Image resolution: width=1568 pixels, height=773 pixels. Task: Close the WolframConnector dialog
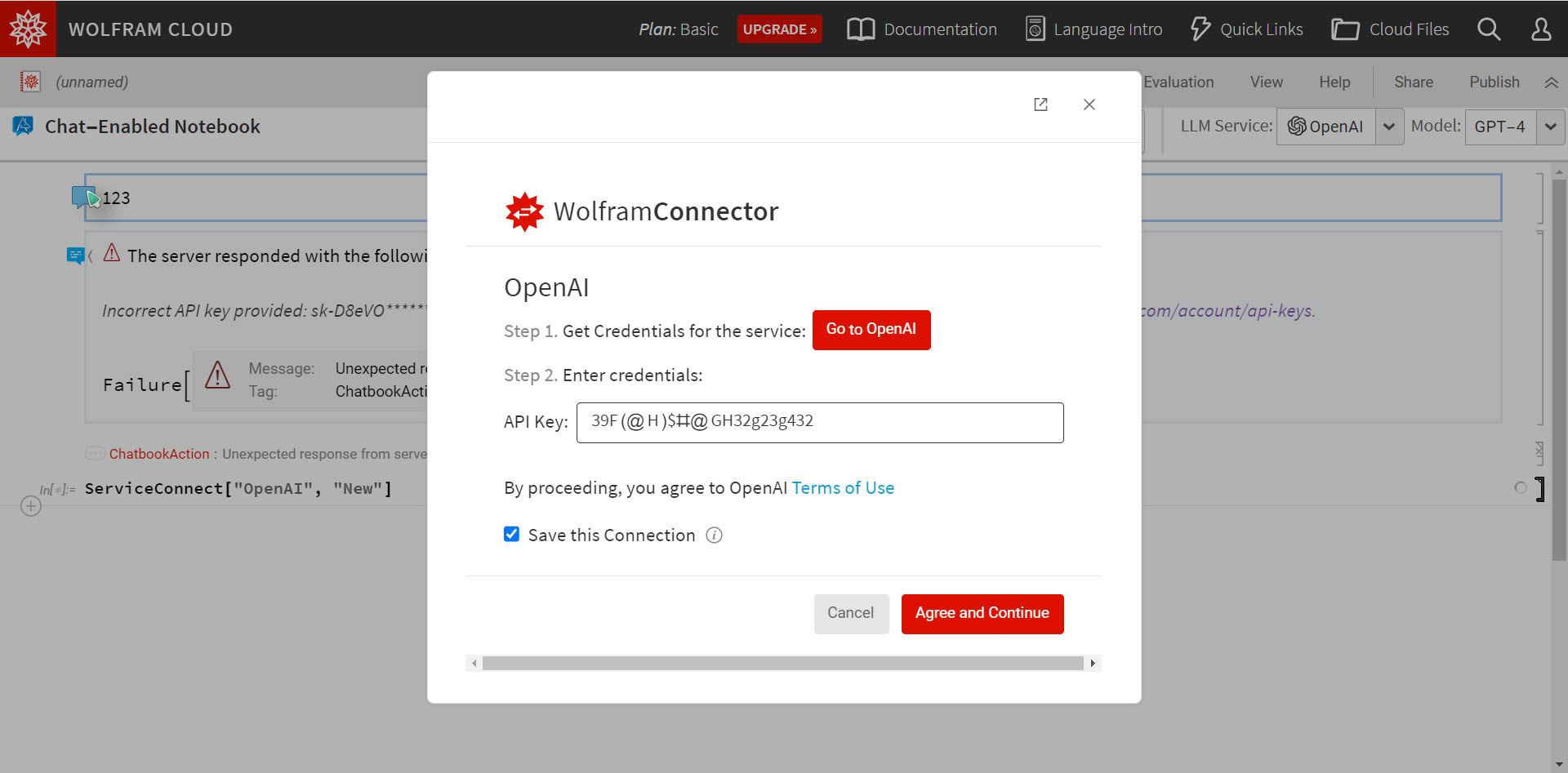pyautogui.click(x=1089, y=104)
